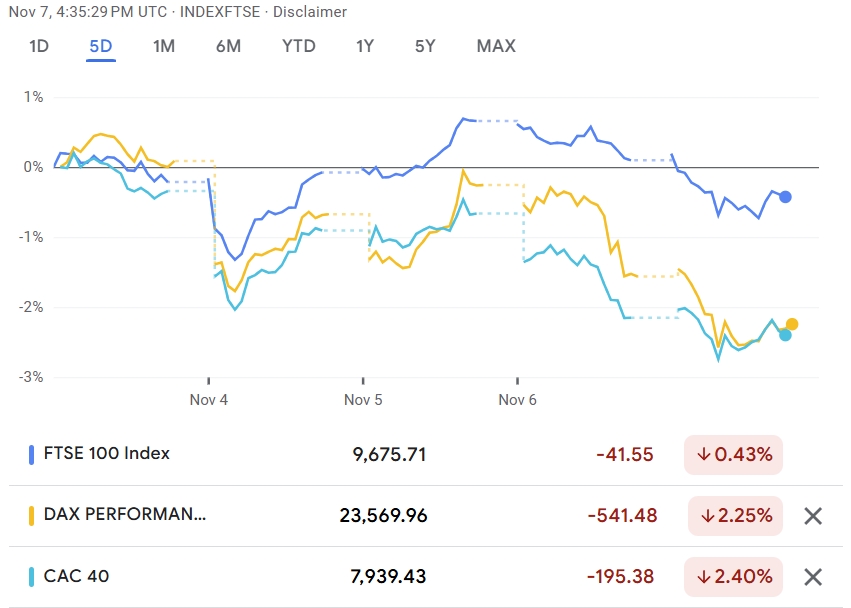Click the cyan CAC 40 color marker

[33, 576]
